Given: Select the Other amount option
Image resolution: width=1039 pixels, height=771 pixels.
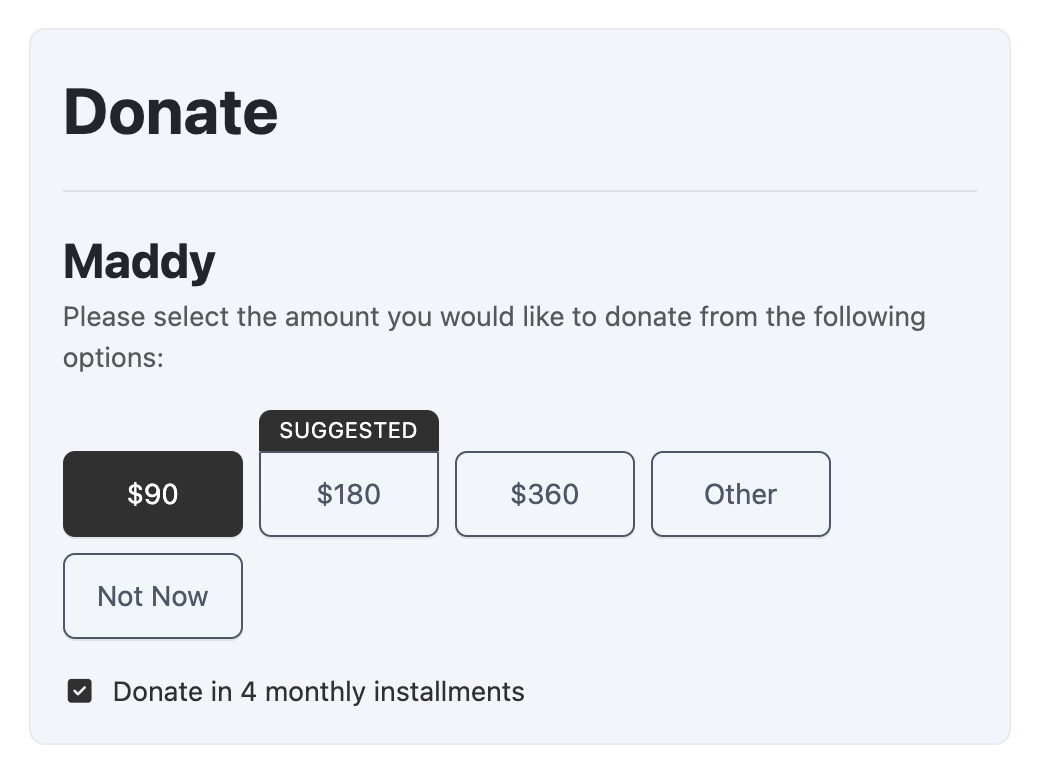Looking at the screenshot, I should pyautogui.click(x=740, y=494).
